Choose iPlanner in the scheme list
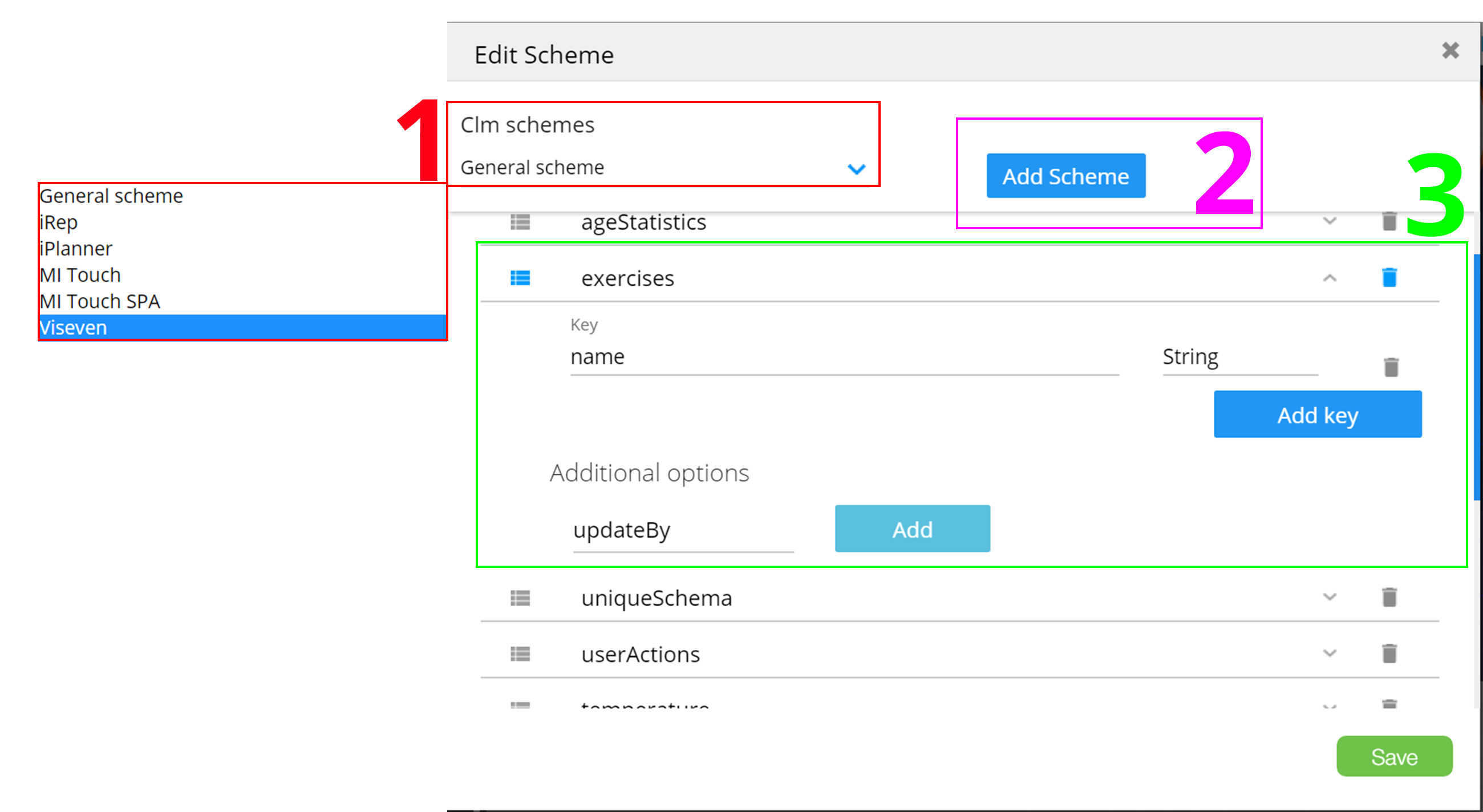Viewport: 1483px width, 812px height. click(x=76, y=249)
